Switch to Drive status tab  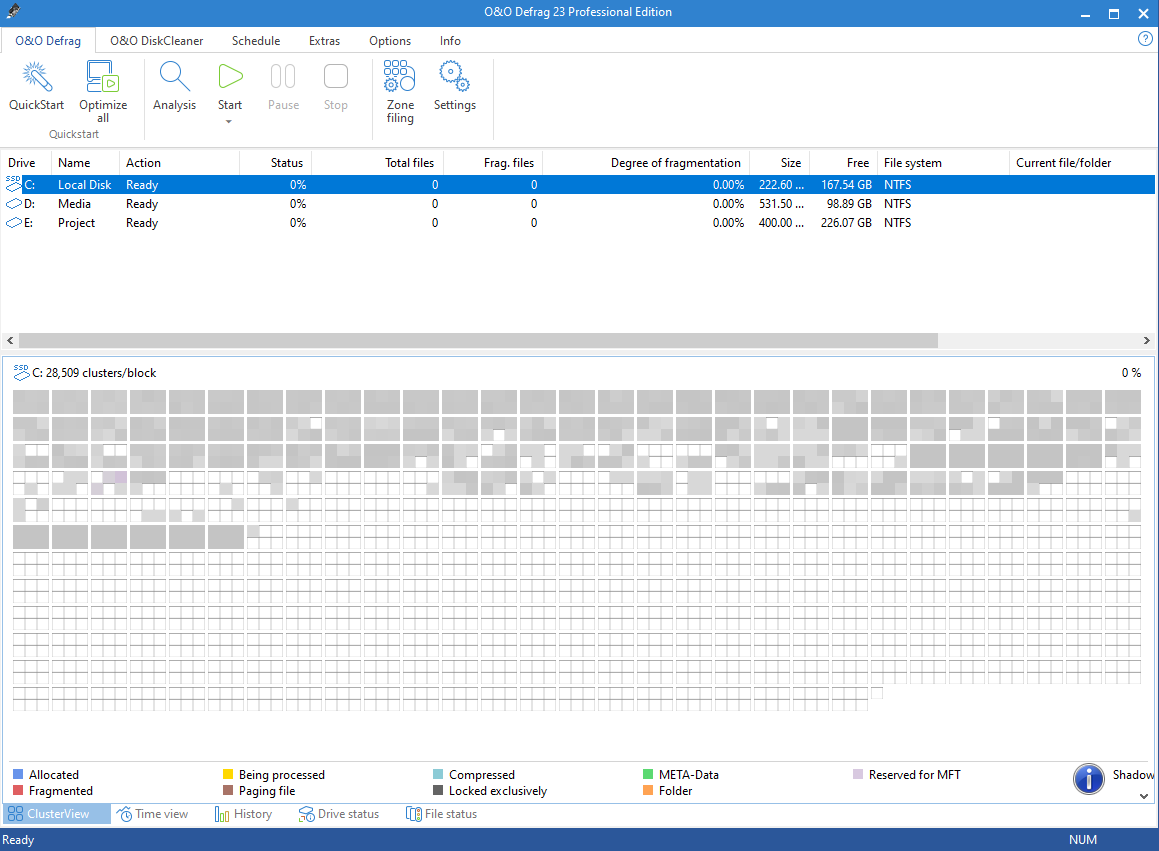[339, 814]
